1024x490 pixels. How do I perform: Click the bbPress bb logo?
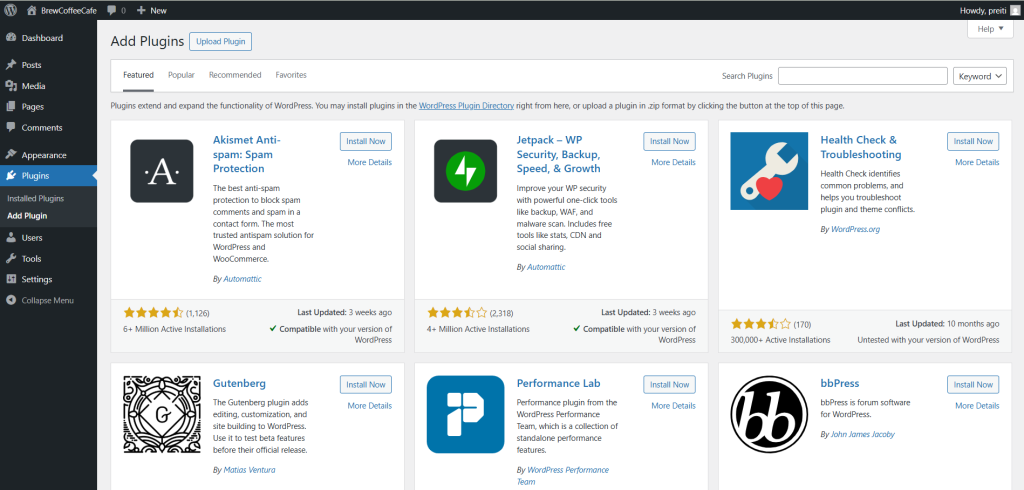coord(769,415)
